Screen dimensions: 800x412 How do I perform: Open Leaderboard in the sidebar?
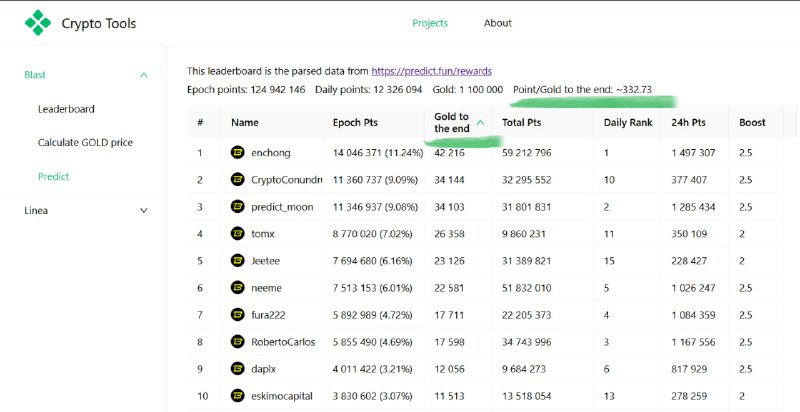point(66,109)
